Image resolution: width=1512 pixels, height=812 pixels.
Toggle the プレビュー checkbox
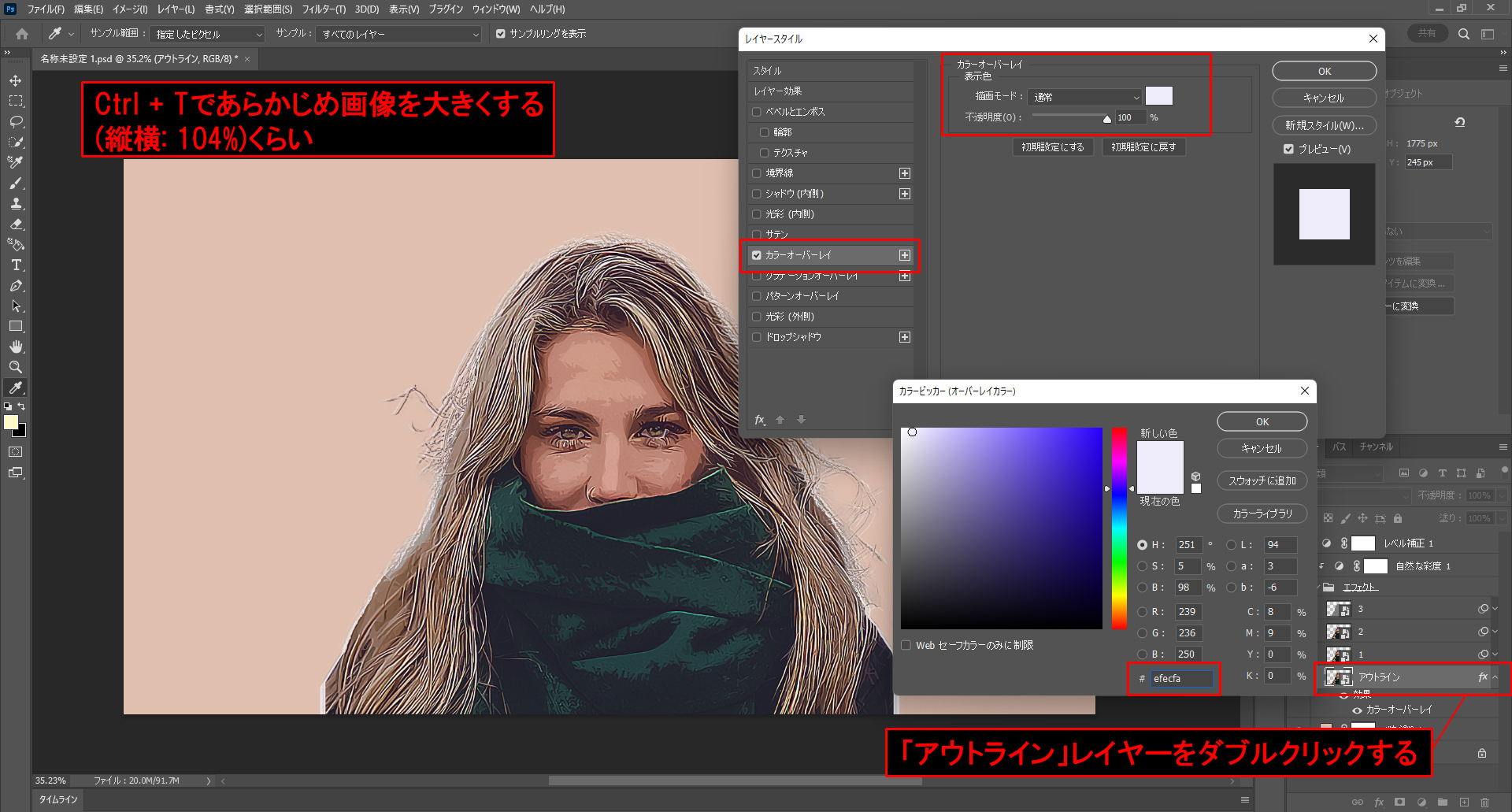click(1288, 149)
